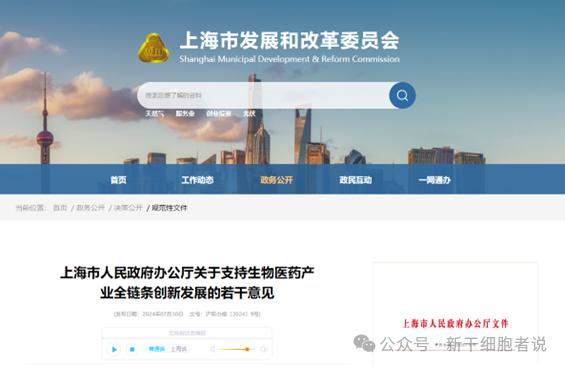Click the article title about 生物医药产业
This screenshot has width=565, height=367.
[x=187, y=283]
